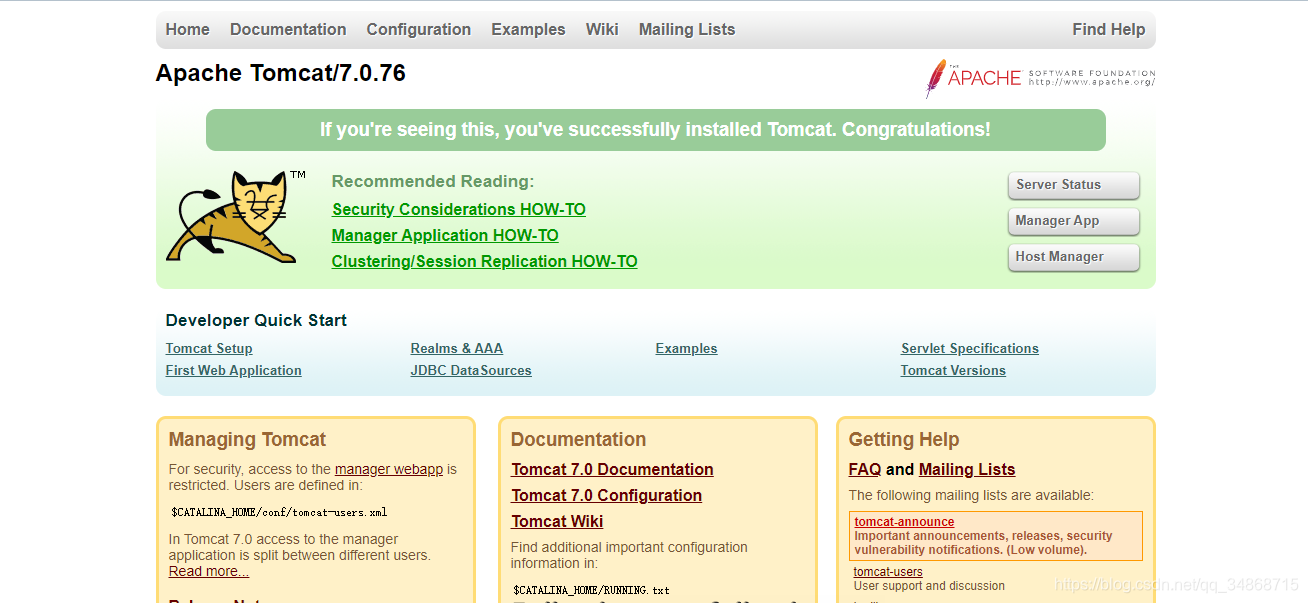The height and width of the screenshot is (603, 1308).
Task: Click the $CATALINA_HOME/RUNNING.txt text
Action: 592,590
